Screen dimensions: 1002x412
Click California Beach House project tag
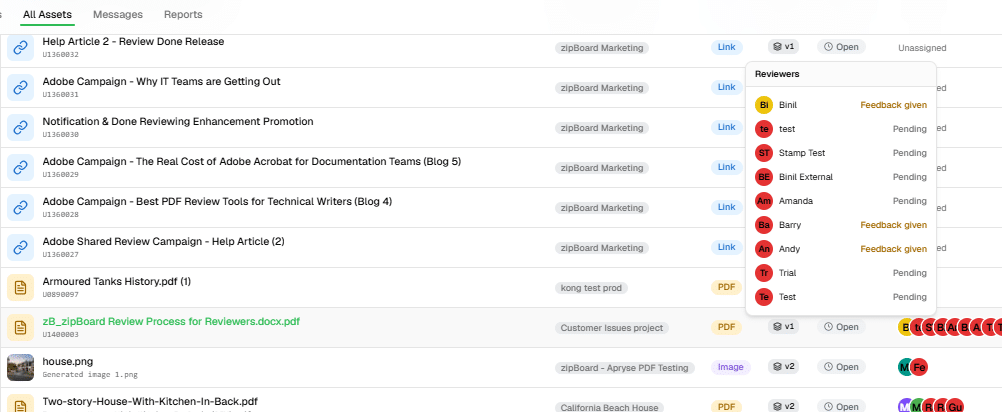[609, 407]
